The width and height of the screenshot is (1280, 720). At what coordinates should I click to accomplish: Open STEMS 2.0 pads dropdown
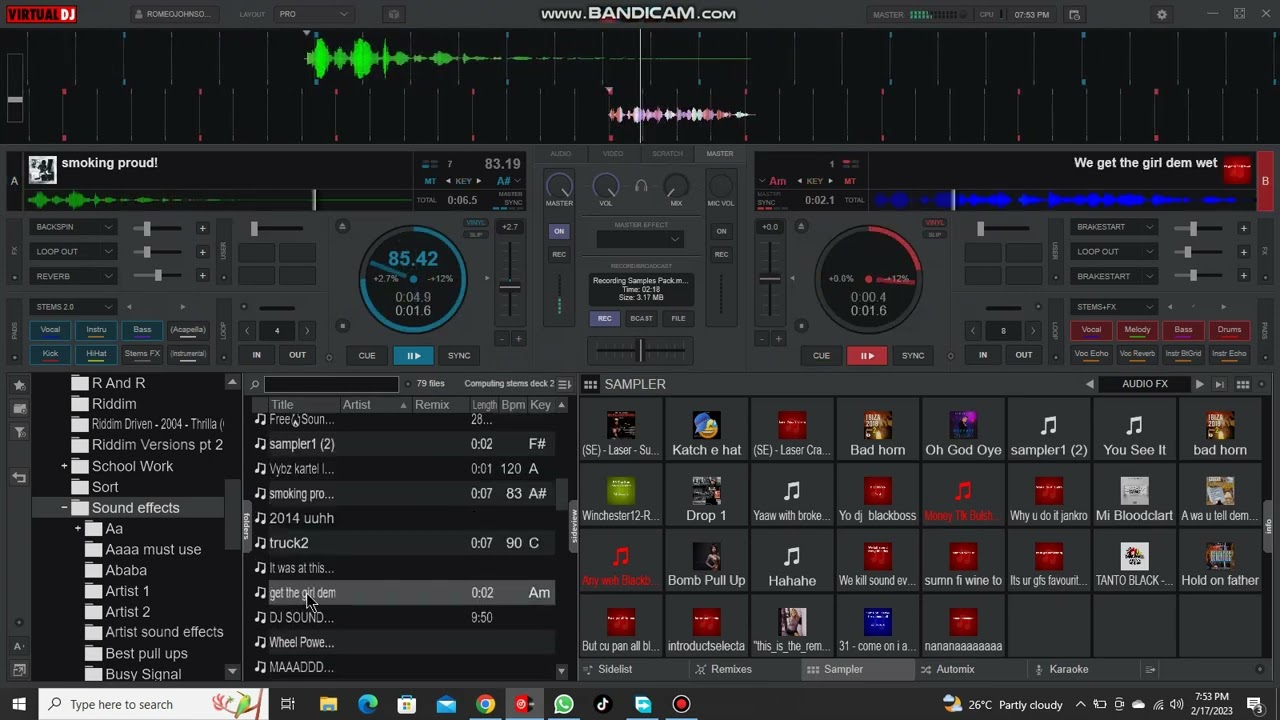[74, 307]
